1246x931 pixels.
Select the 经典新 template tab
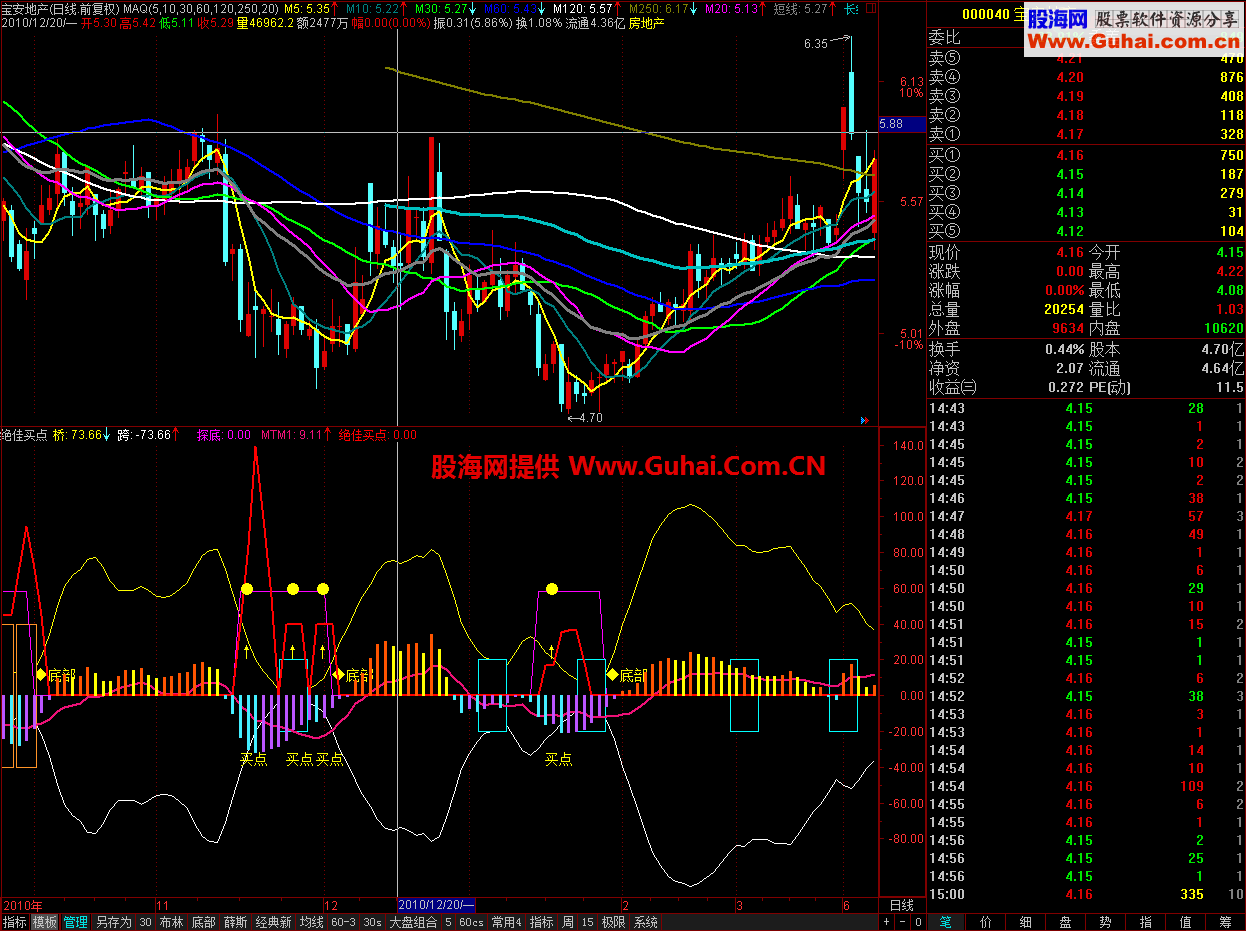coord(273,922)
